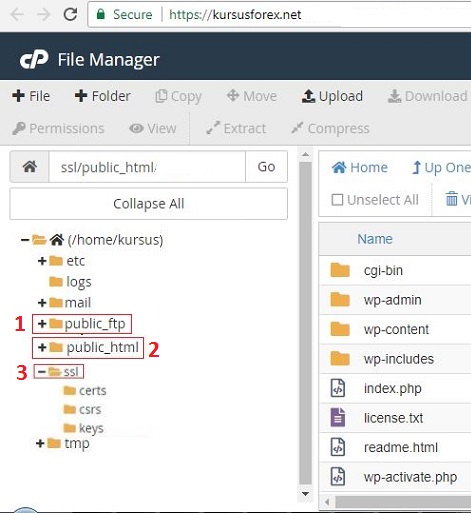Create a new folder with +Folder
Image resolution: width=471 pixels, height=513 pixels.
[x=102, y=96]
